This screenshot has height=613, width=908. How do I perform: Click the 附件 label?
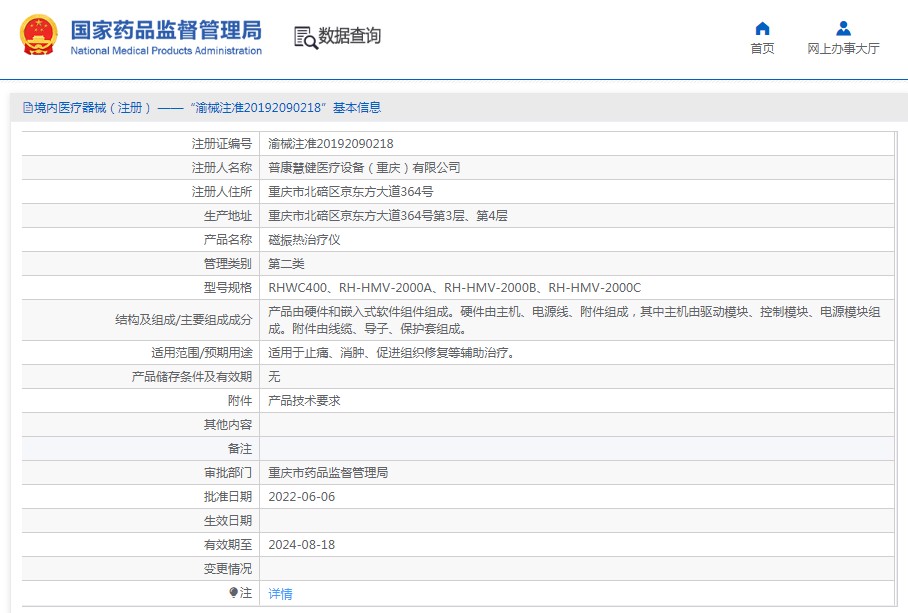240,401
